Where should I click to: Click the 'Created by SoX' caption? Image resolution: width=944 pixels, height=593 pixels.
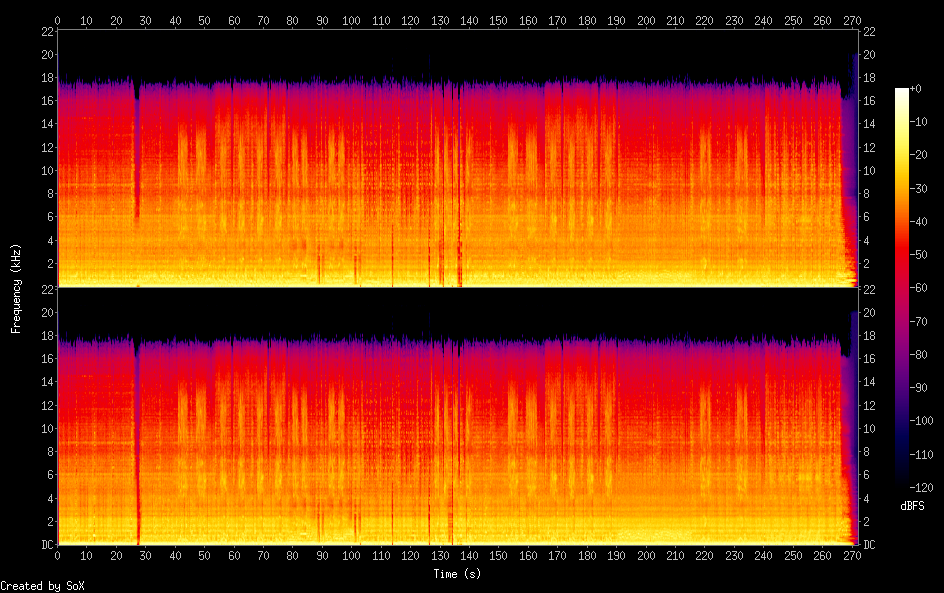pos(42,586)
